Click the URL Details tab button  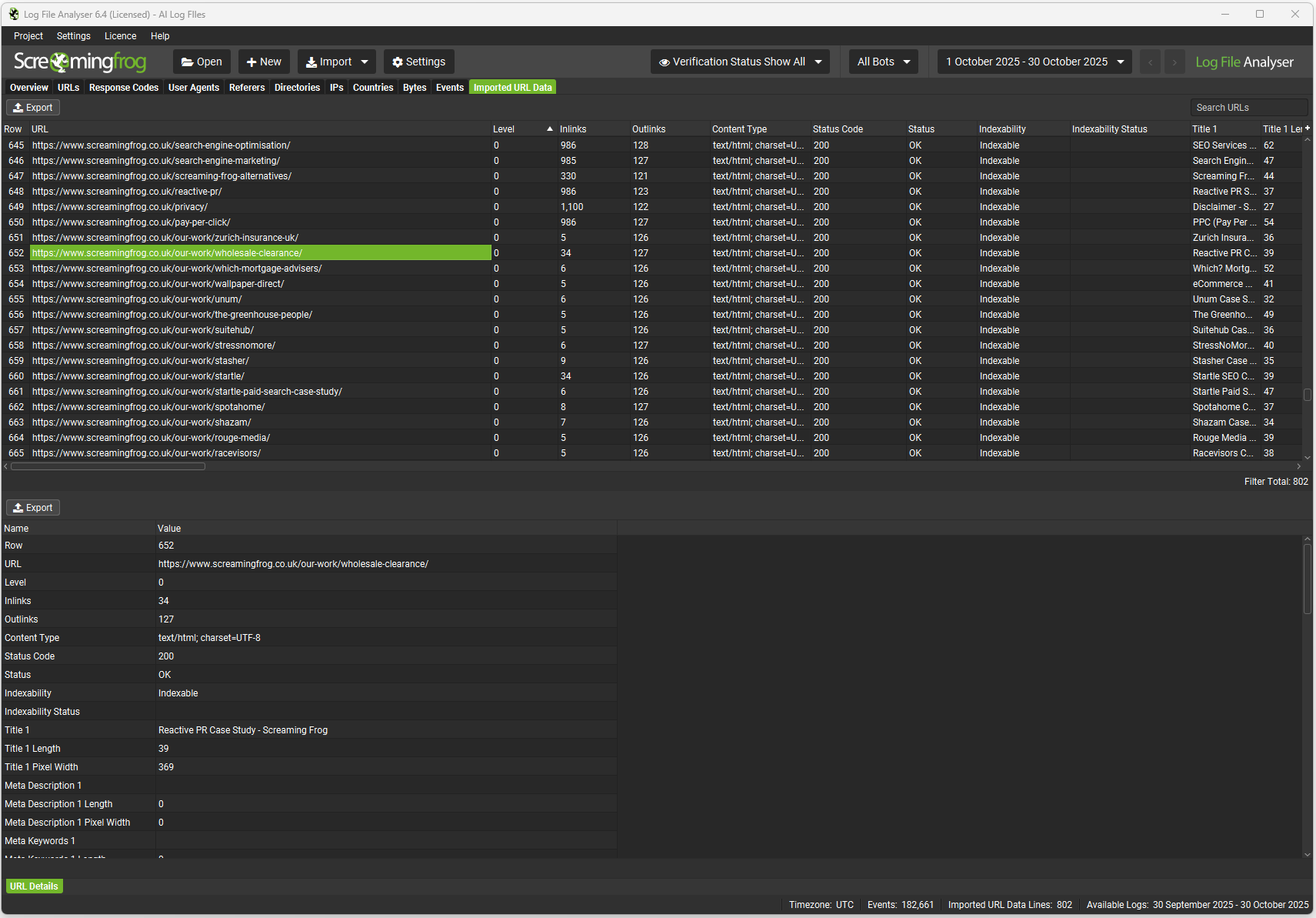34,886
